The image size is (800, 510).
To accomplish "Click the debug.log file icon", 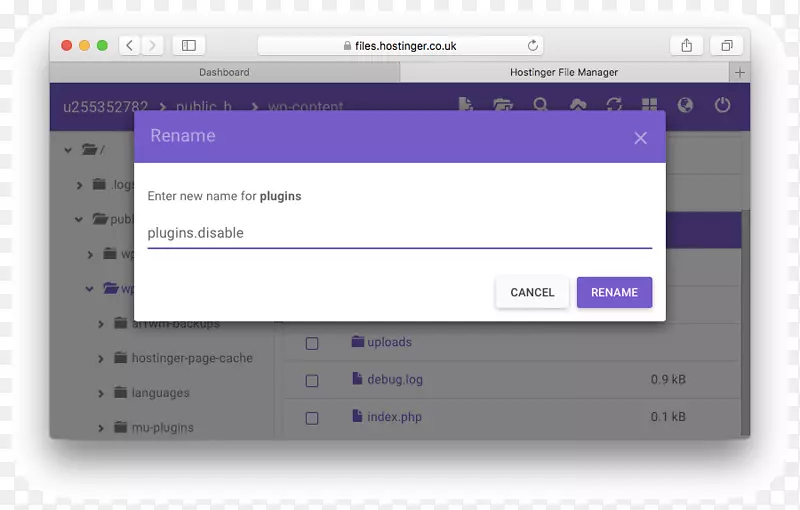I will coord(357,378).
